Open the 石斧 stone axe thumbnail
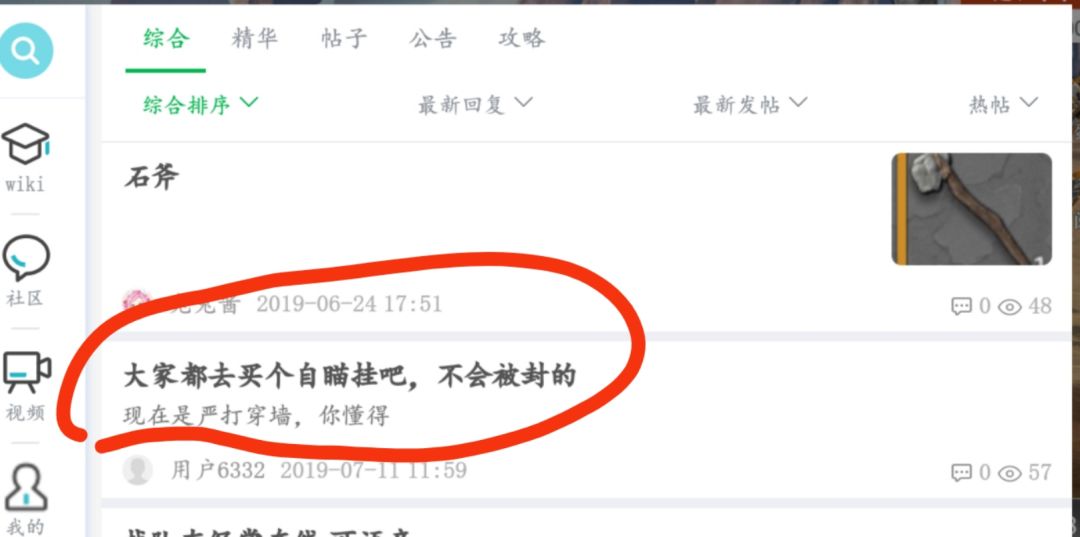1080x537 pixels. [971, 209]
